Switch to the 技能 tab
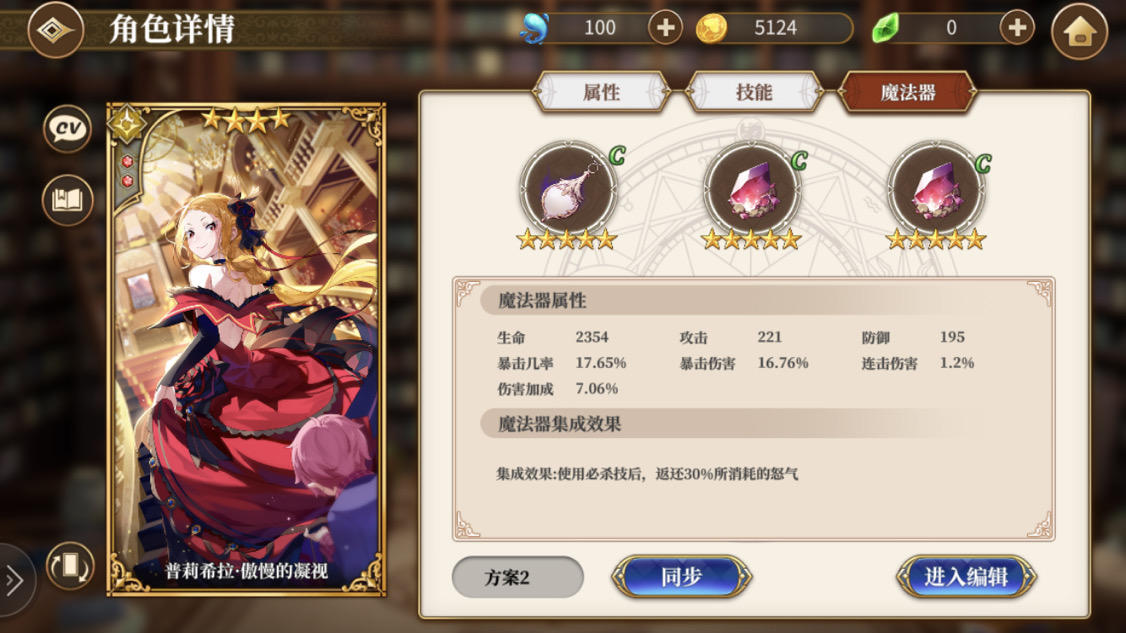Viewport: 1126px width, 633px height. tap(754, 92)
